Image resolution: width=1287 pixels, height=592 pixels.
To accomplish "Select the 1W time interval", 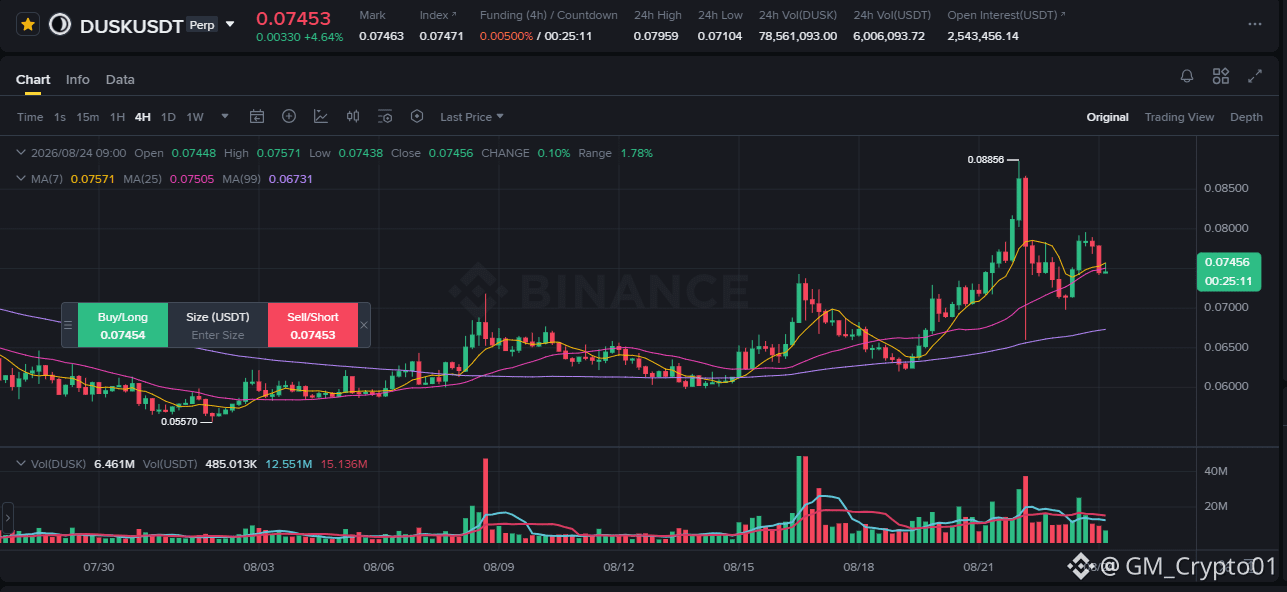I will (195, 117).
